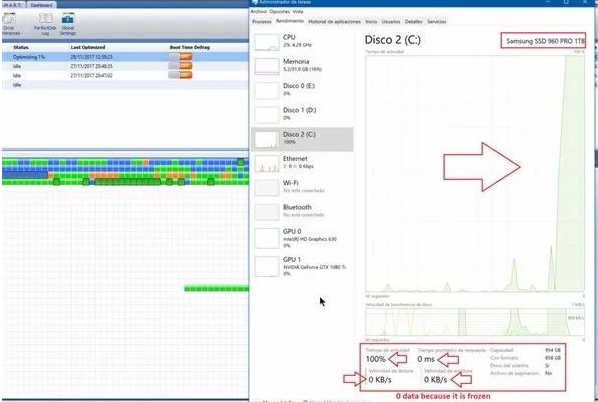Open the Detalles tab
The height and width of the screenshot is (402, 598).
tap(413, 22)
